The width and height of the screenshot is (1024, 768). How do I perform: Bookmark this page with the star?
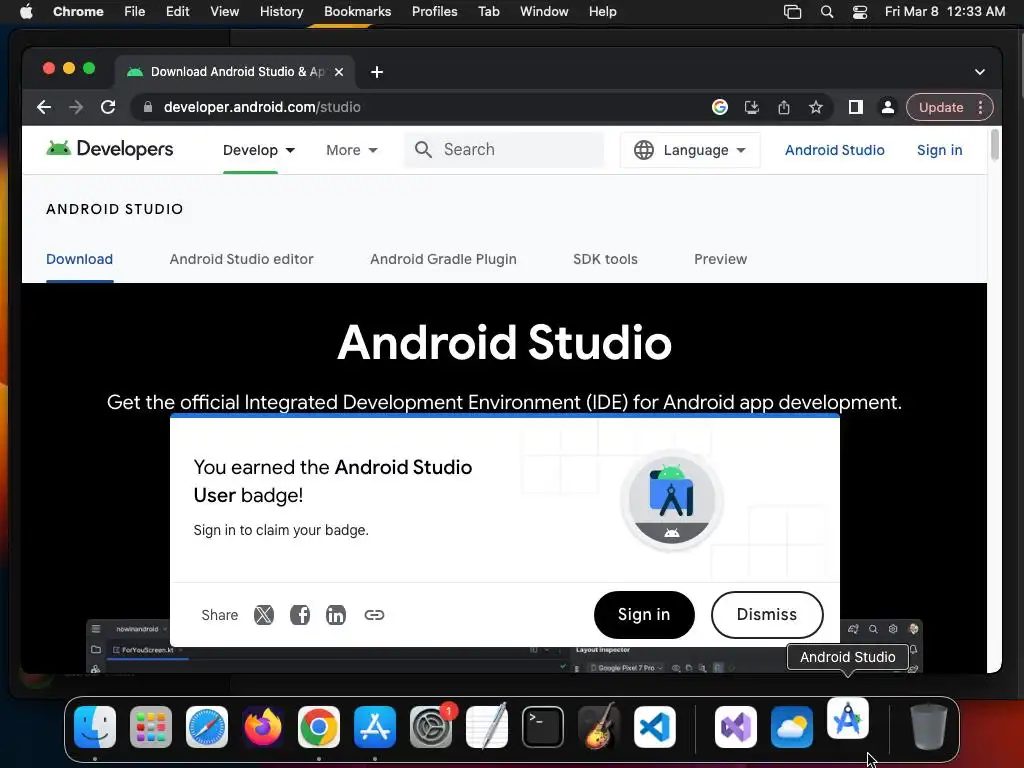816,107
